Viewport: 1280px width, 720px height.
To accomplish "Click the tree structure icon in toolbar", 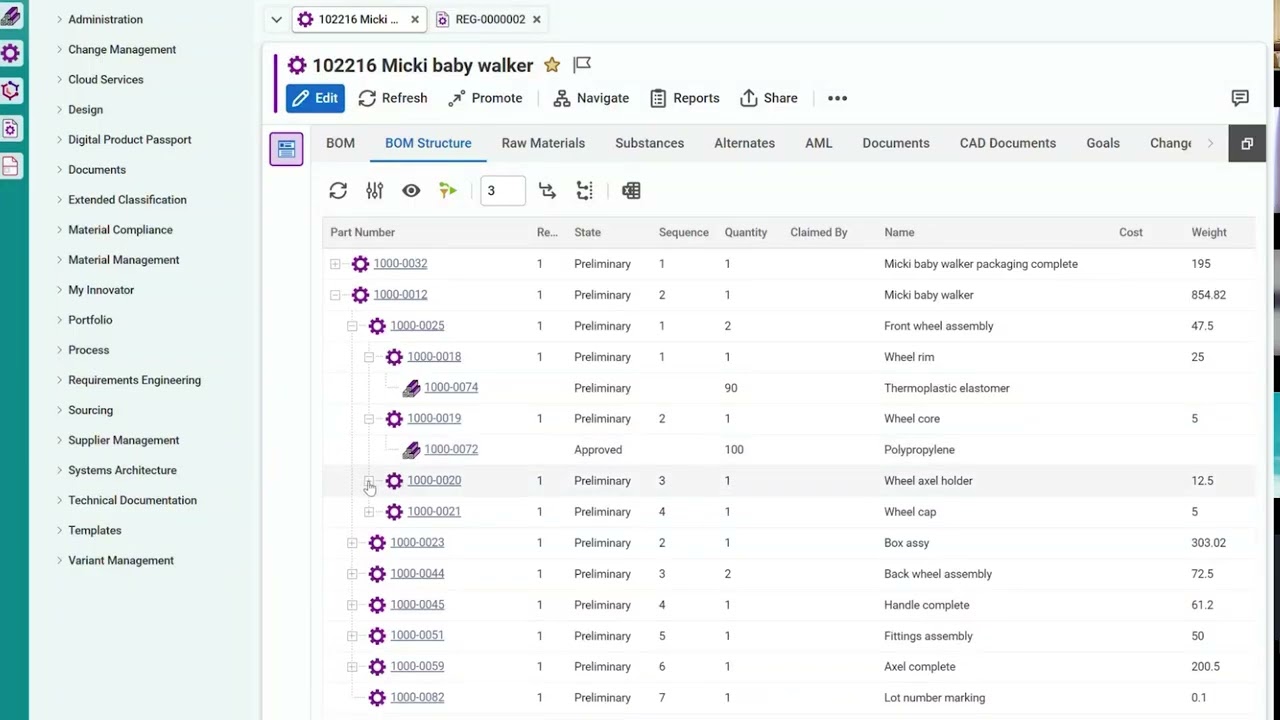I will pyautogui.click(x=585, y=190).
